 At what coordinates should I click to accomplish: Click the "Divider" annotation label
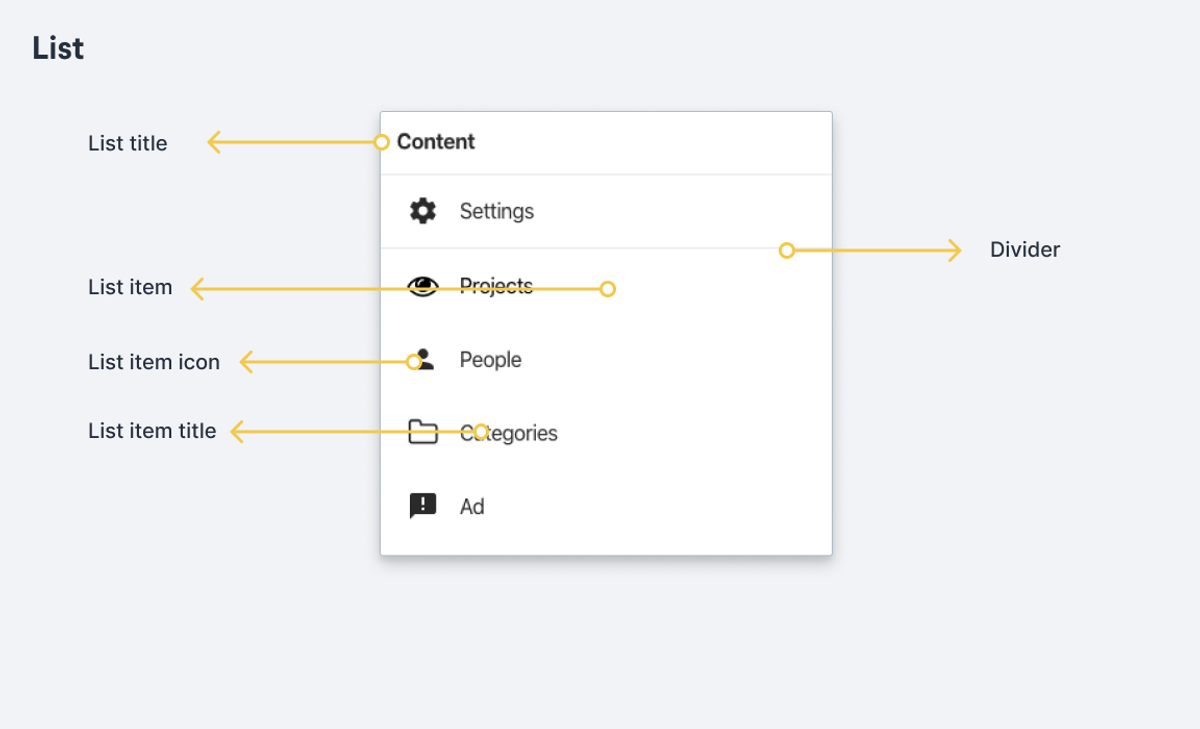(1024, 249)
